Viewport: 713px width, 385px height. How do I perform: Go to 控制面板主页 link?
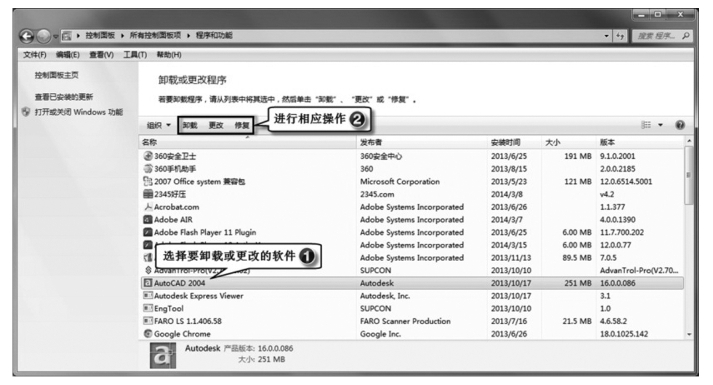(x=56, y=75)
